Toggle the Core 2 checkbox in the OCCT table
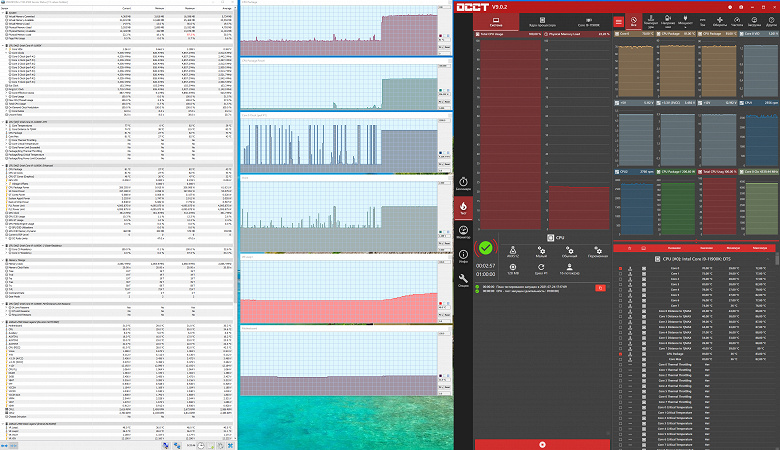The width and height of the screenshot is (780, 450). pyautogui.click(x=620, y=279)
